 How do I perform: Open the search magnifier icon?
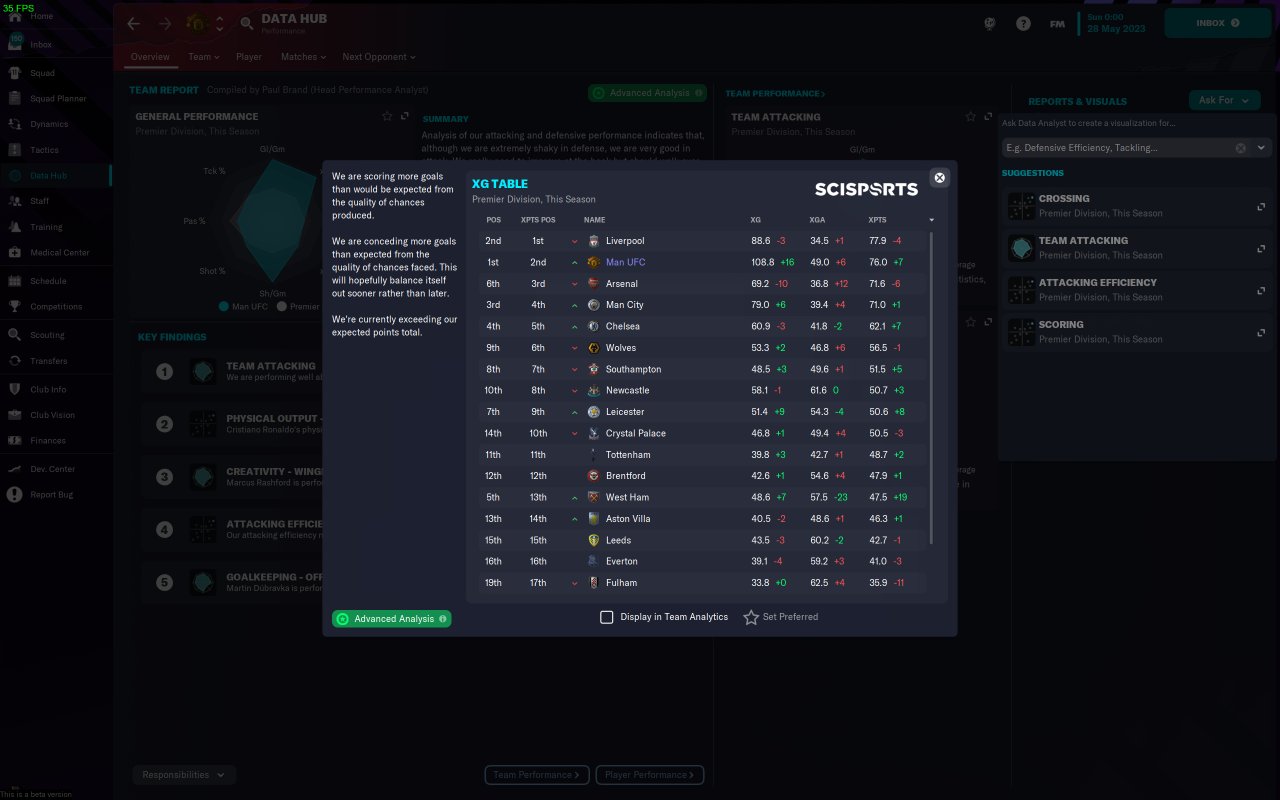coord(247,23)
